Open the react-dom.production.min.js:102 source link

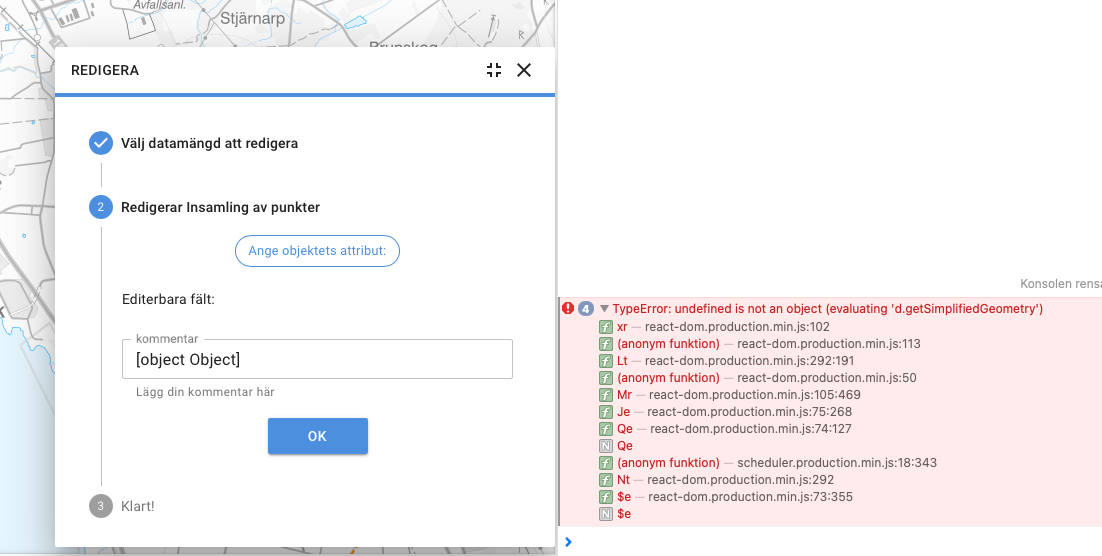click(x=737, y=327)
